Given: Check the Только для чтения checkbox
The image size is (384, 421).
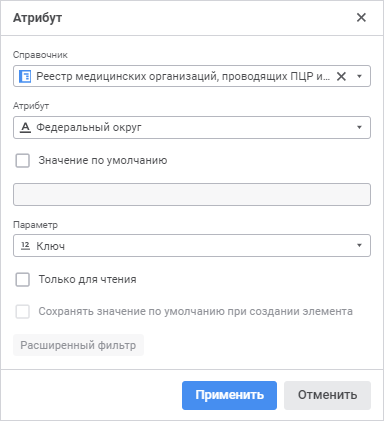Looking at the screenshot, I should [23, 279].
